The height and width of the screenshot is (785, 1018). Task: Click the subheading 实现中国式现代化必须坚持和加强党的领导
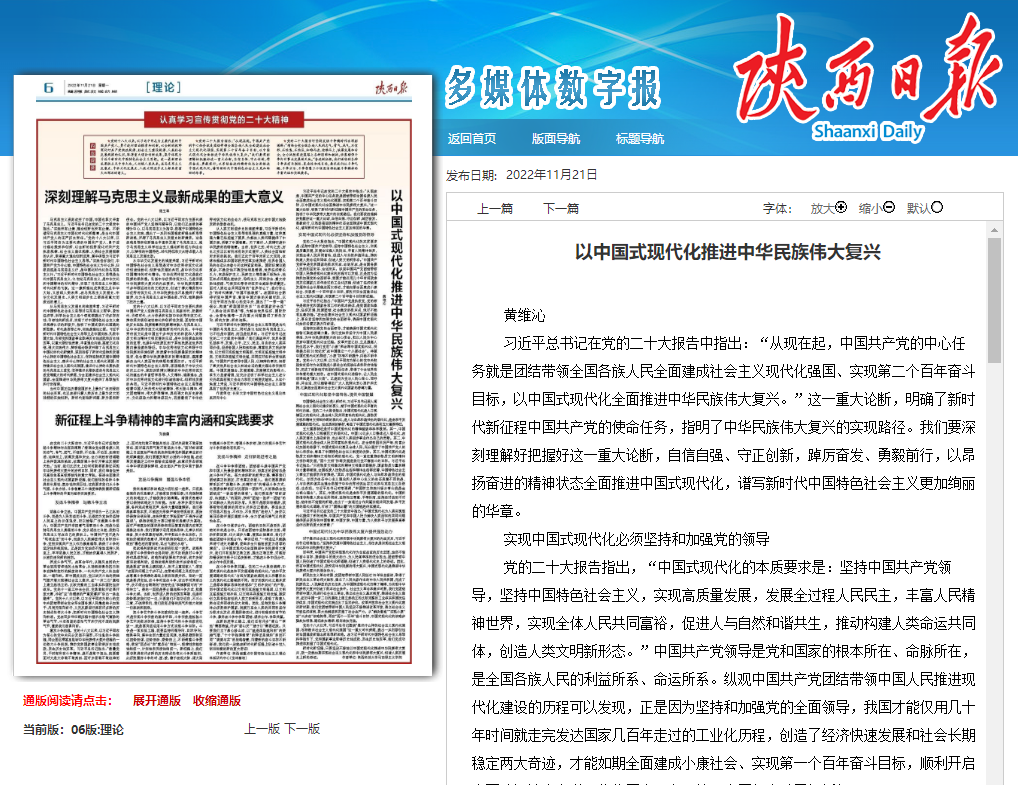pos(637,539)
